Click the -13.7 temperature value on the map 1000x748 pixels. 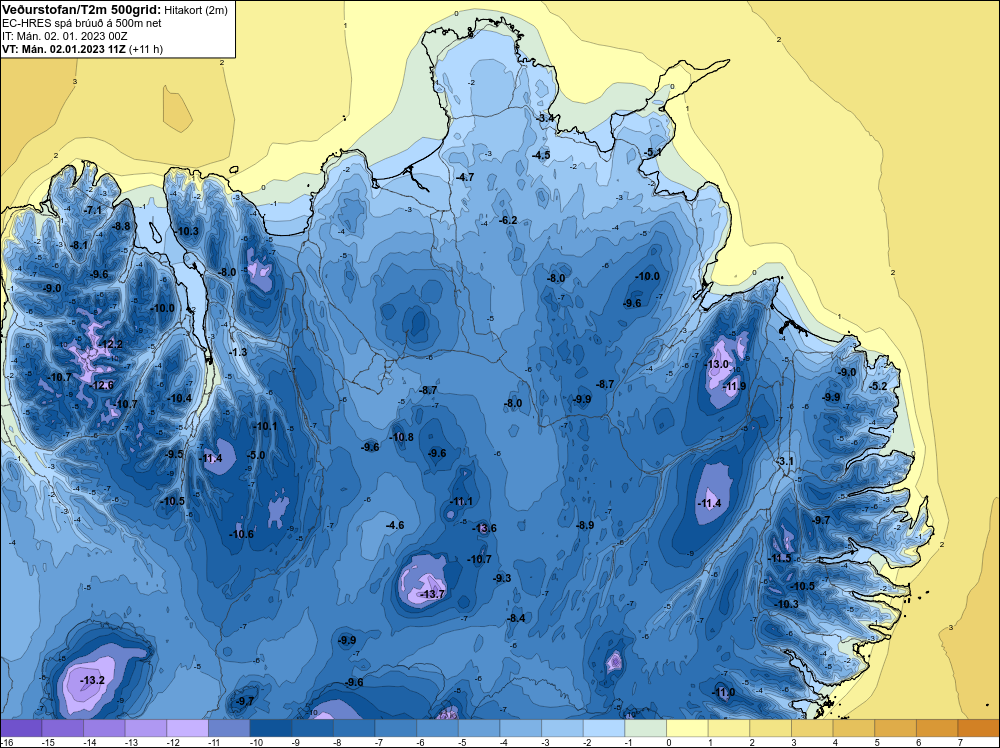click(434, 594)
